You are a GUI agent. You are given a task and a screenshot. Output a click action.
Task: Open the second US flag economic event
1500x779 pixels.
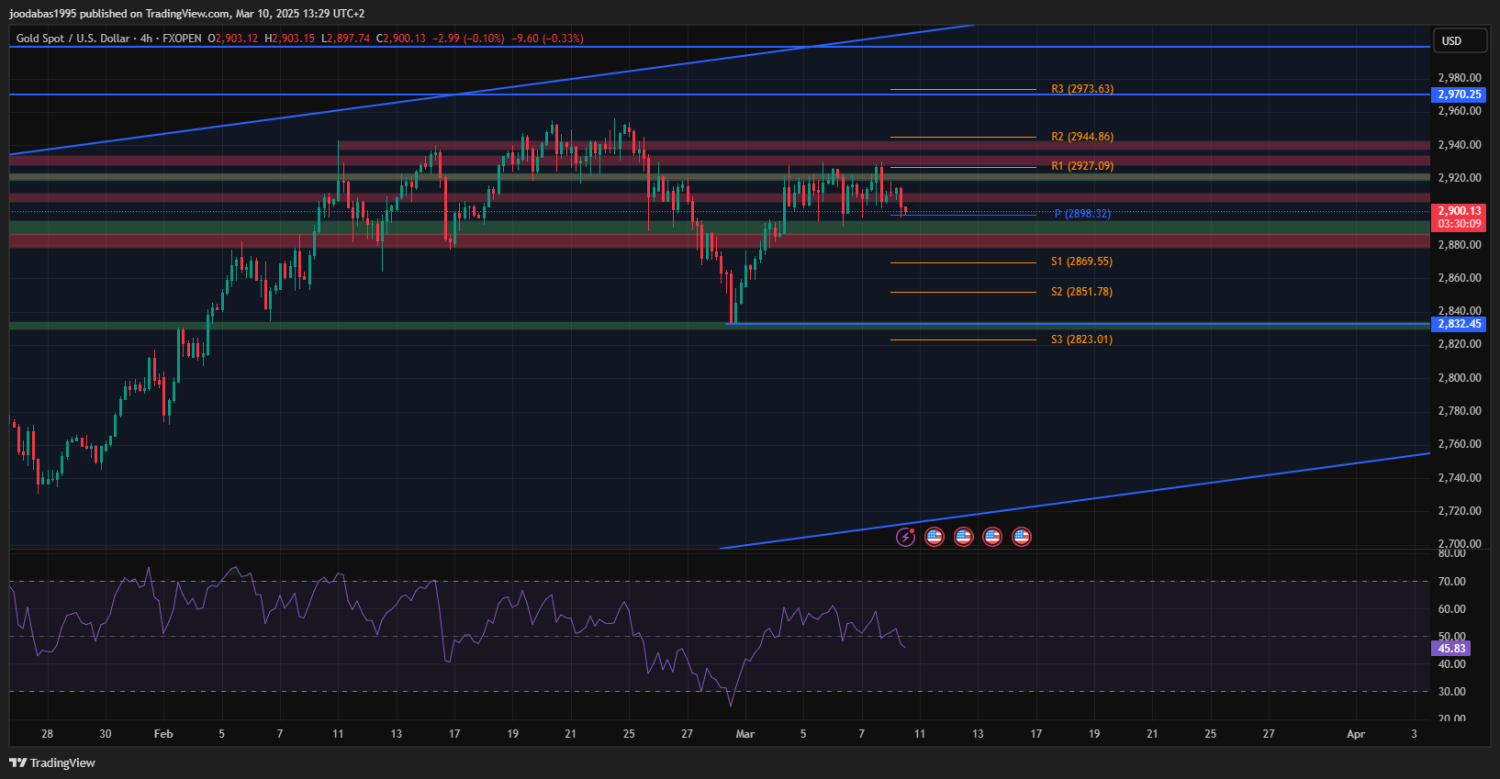click(x=963, y=537)
